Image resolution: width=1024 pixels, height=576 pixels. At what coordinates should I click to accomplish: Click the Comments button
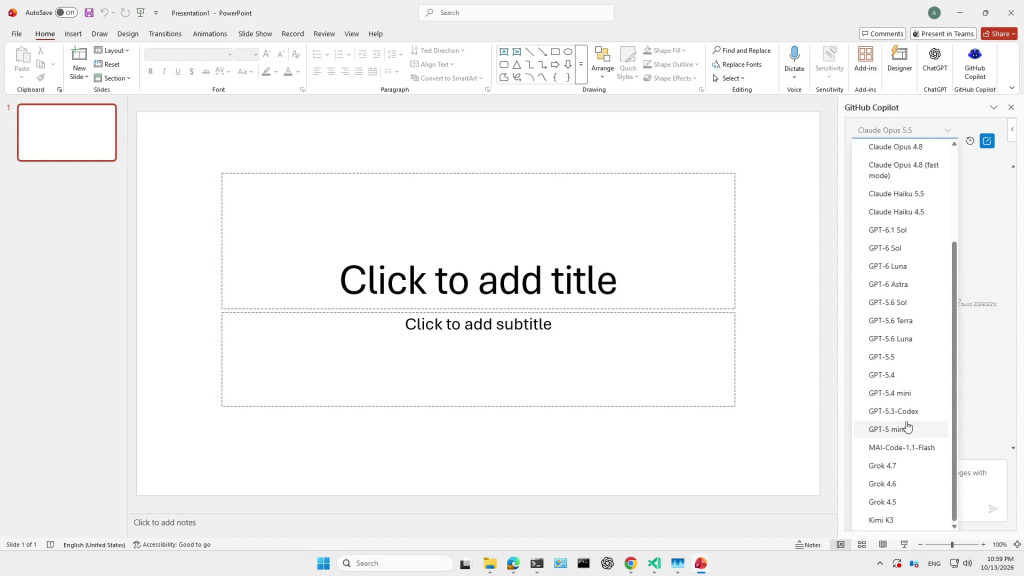click(x=882, y=34)
